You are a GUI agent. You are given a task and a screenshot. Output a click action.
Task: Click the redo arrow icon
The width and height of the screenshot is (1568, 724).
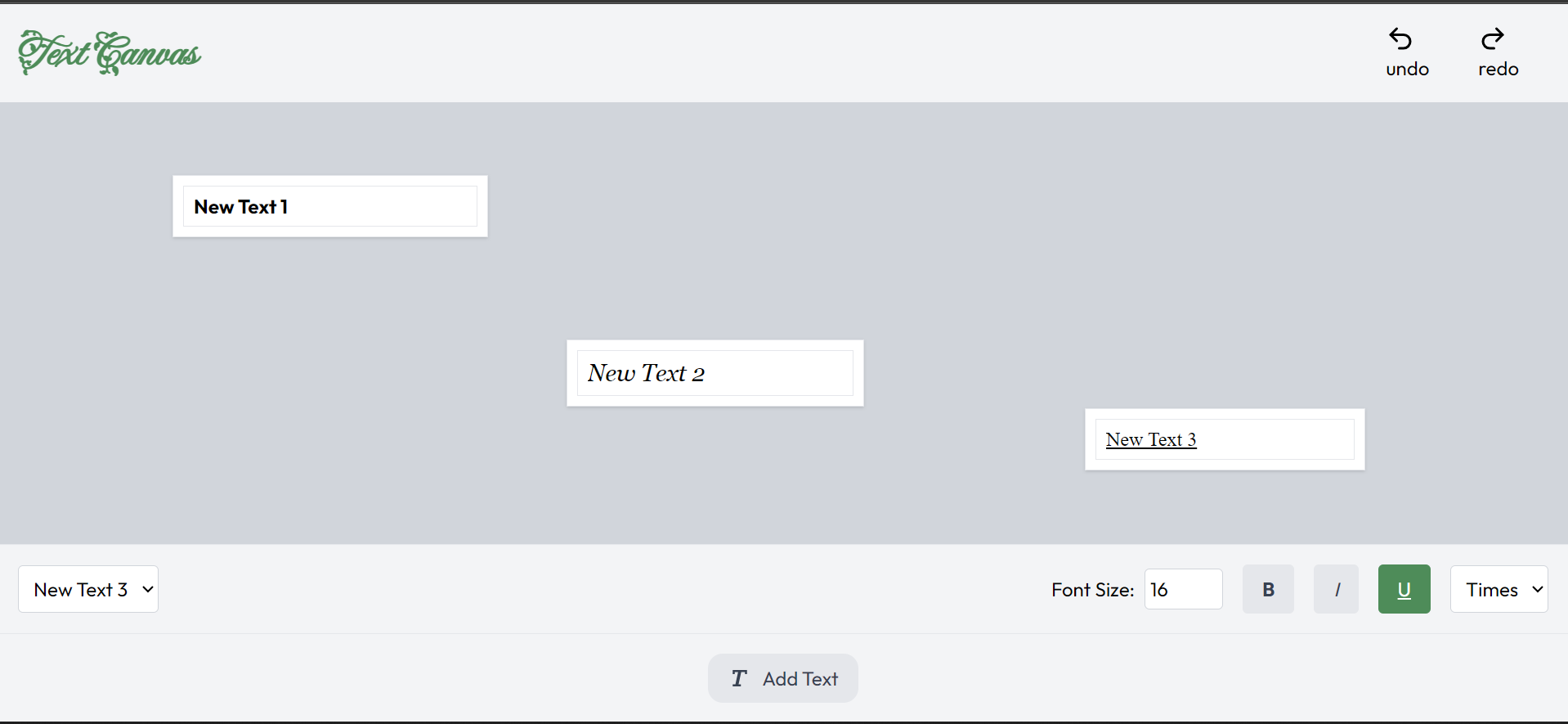click(x=1493, y=38)
